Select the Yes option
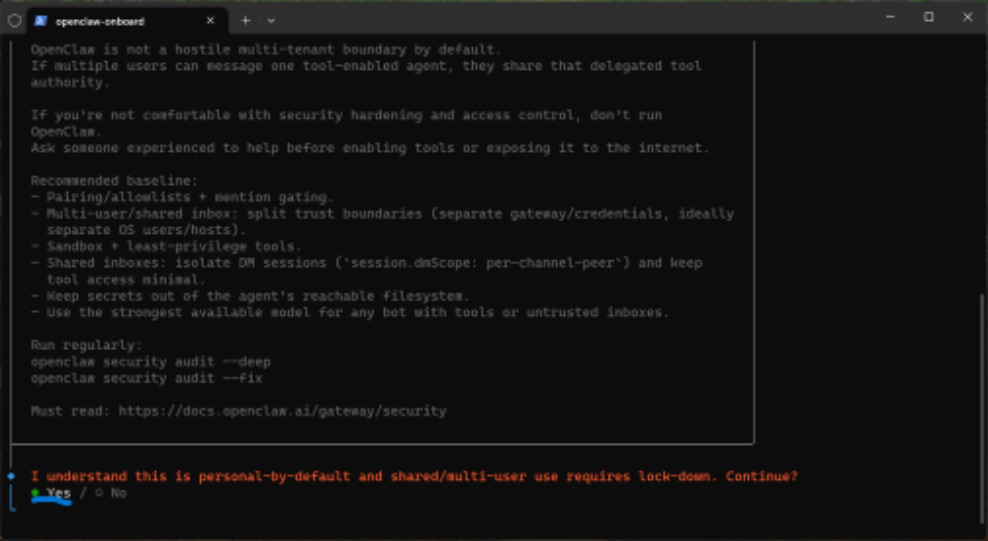The height and width of the screenshot is (541, 988). click(58, 493)
